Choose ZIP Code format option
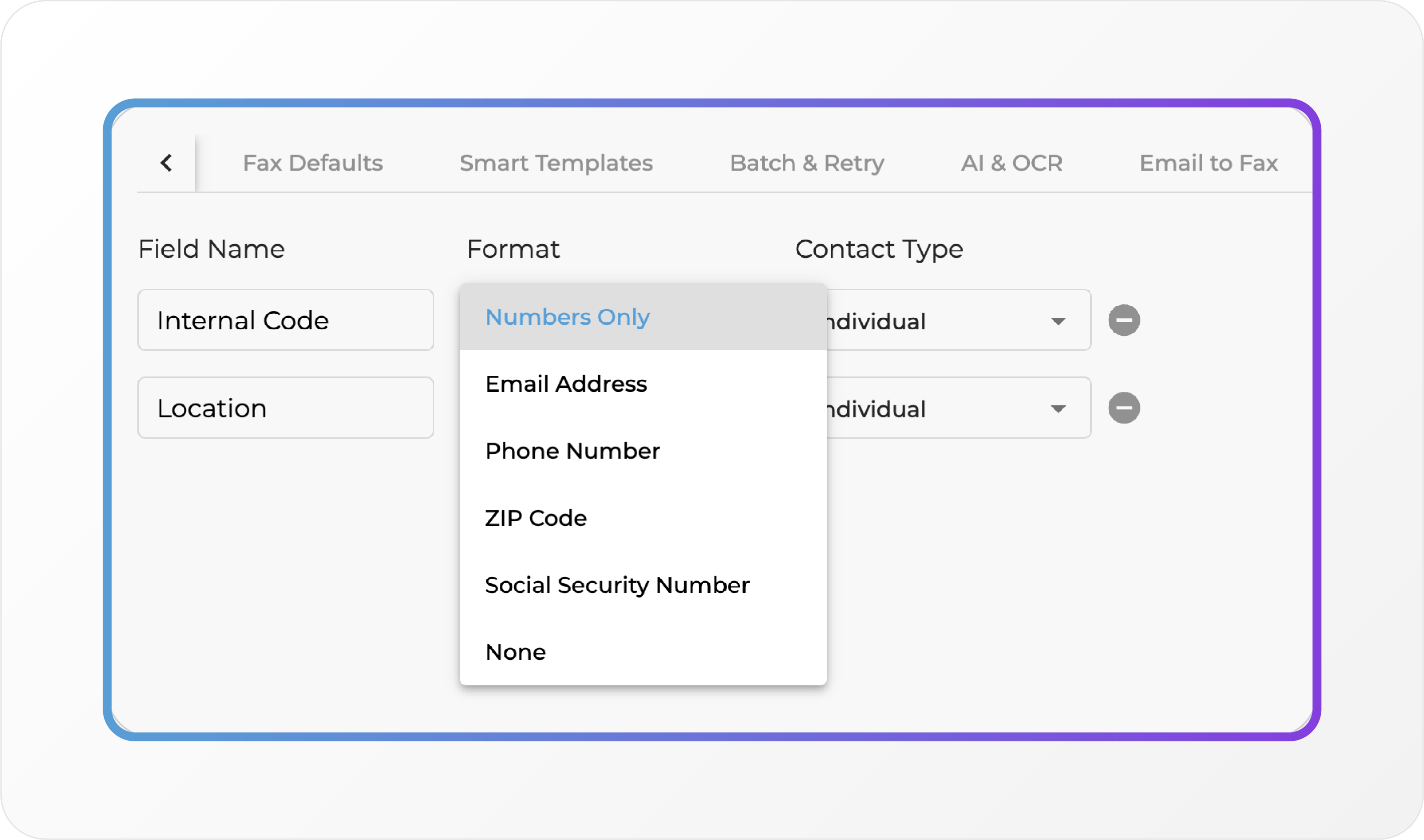Screen dimensions: 1424x840 [x=536, y=518]
